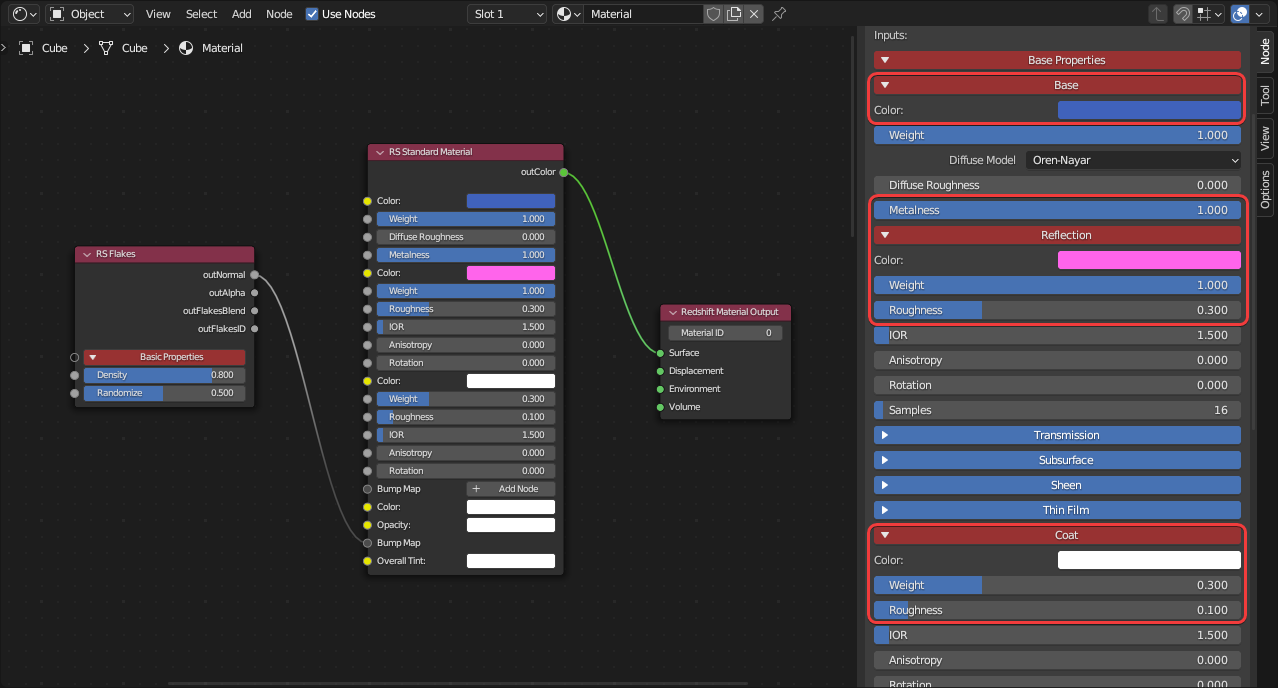Click the Surface input socket
The image size is (1278, 688).
(x=660, y=353)
